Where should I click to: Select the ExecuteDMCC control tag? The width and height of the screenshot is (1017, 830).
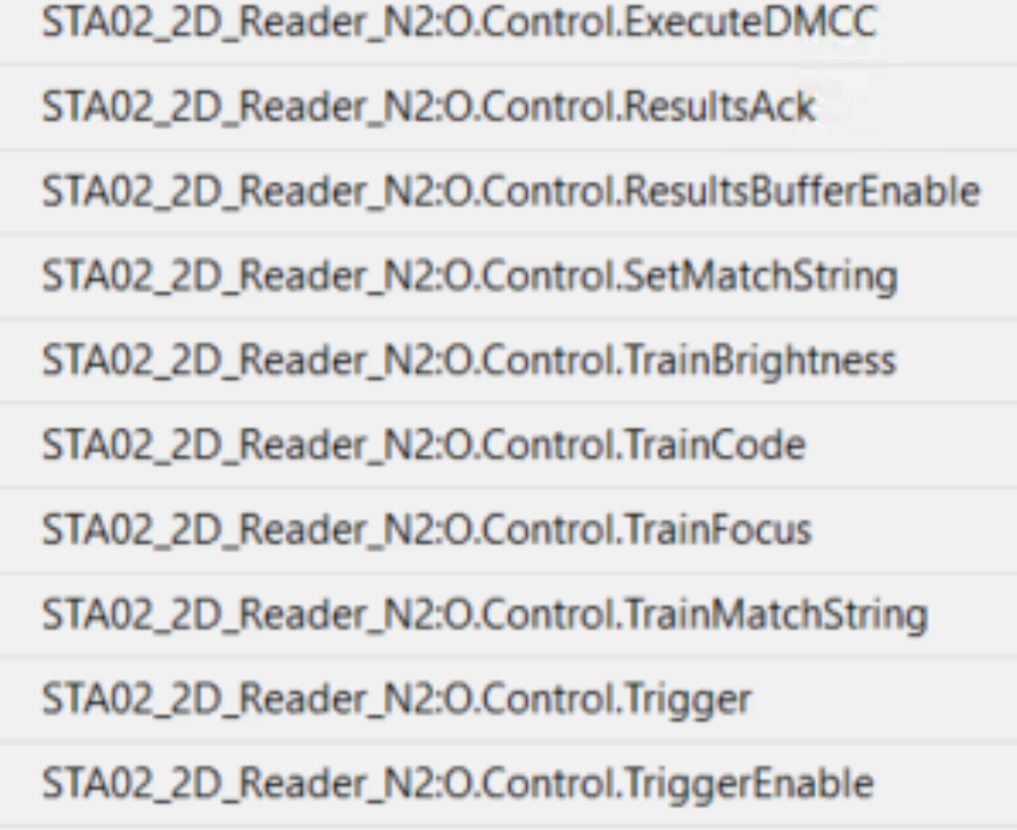click(x=459, y=23)
